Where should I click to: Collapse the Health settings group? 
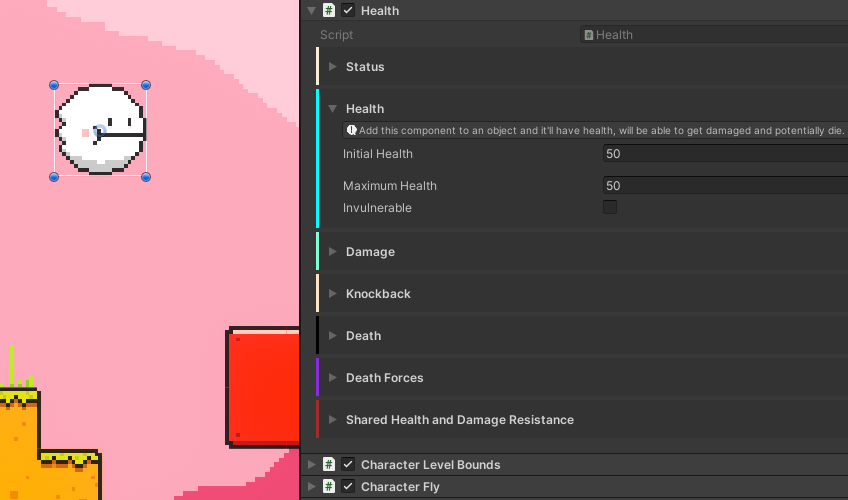[333, 109]
